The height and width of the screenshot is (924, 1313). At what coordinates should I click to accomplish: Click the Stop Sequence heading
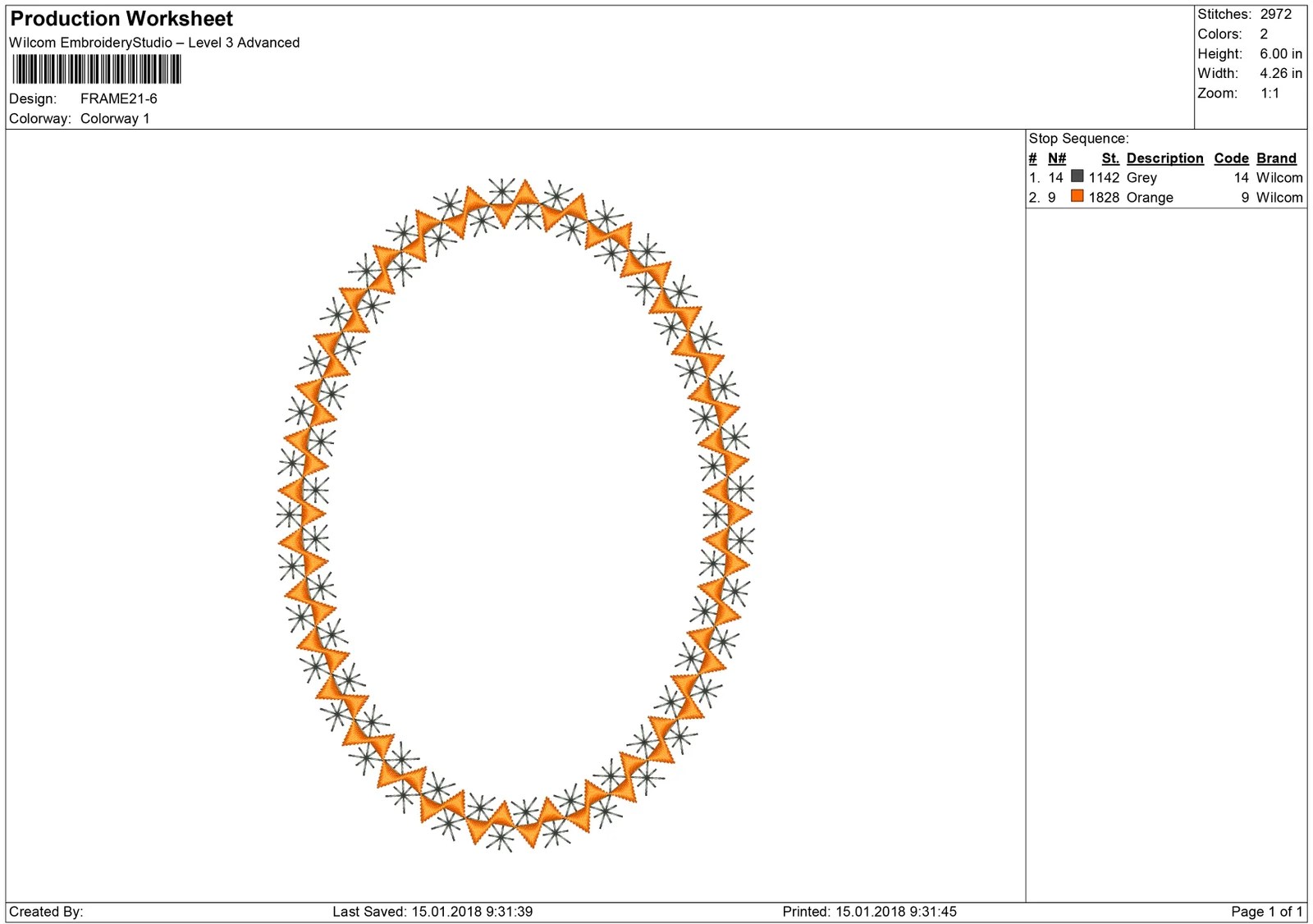(1079, 139)
